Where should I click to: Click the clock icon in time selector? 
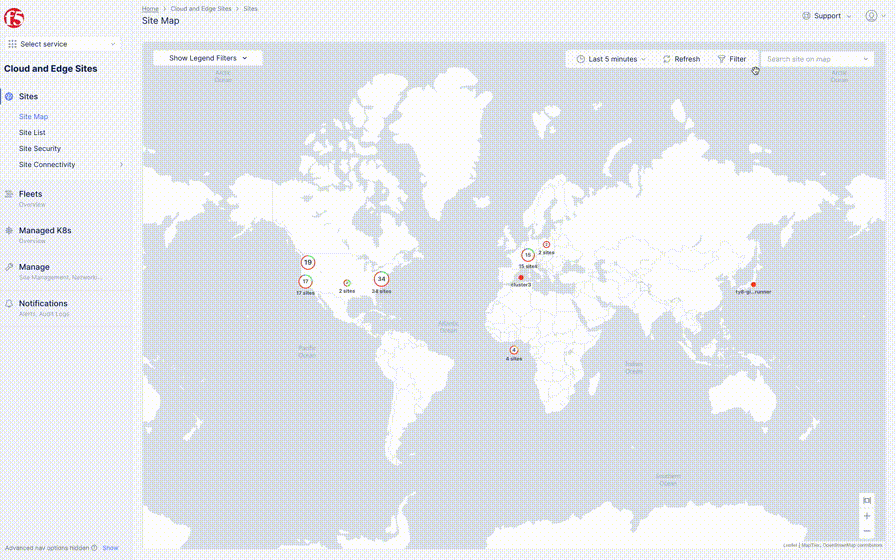tap(581, 59)
